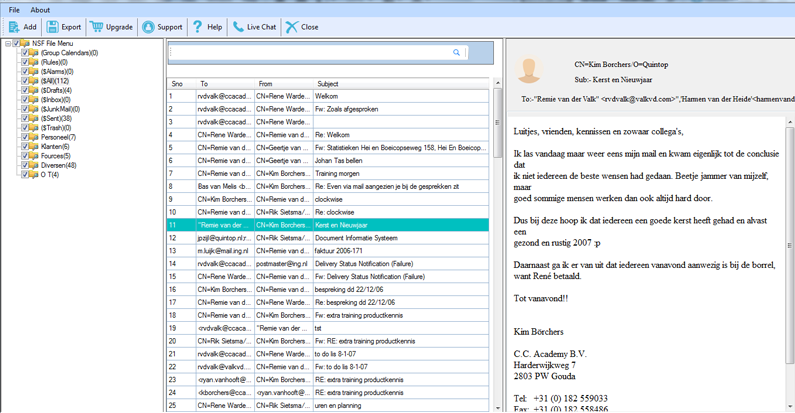Viewport: 795px width, 413px height.
Task: Click the Help question mark icon
Action: point(197,27)
